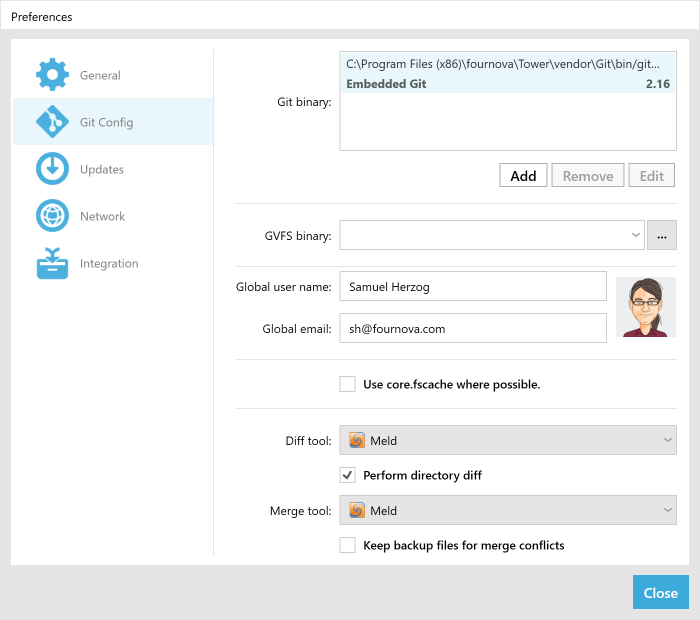Open the Network preferences label

(102, 216)
